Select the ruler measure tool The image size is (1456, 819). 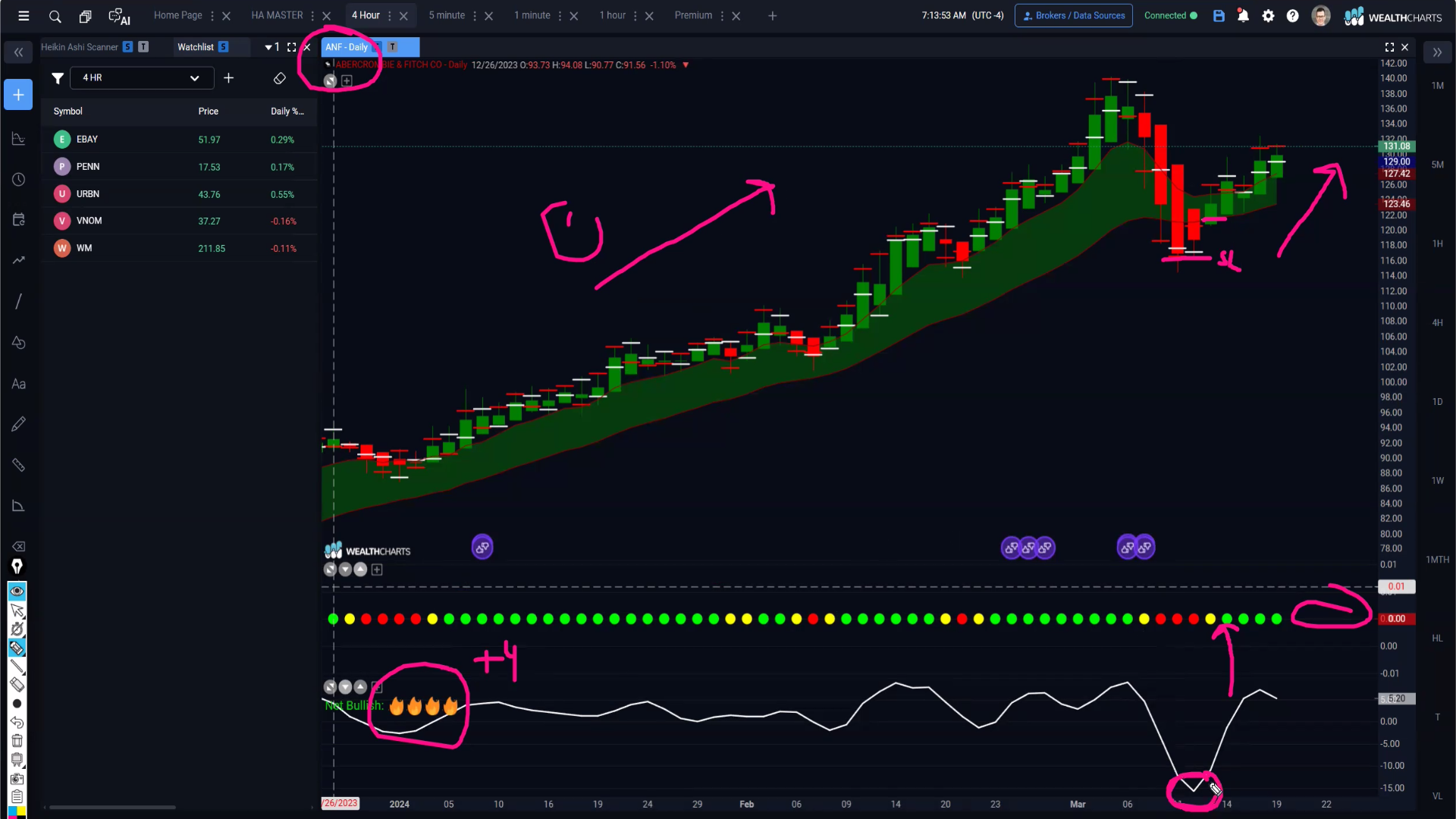(x=18, y=465)
